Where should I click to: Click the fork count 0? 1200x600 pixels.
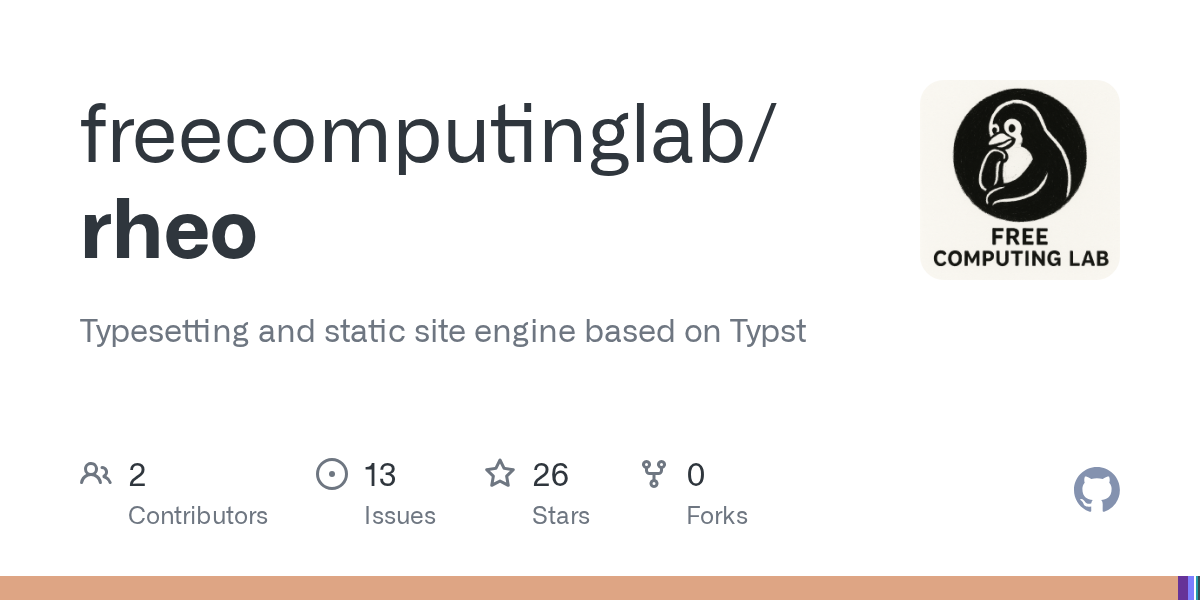(696, 475)
